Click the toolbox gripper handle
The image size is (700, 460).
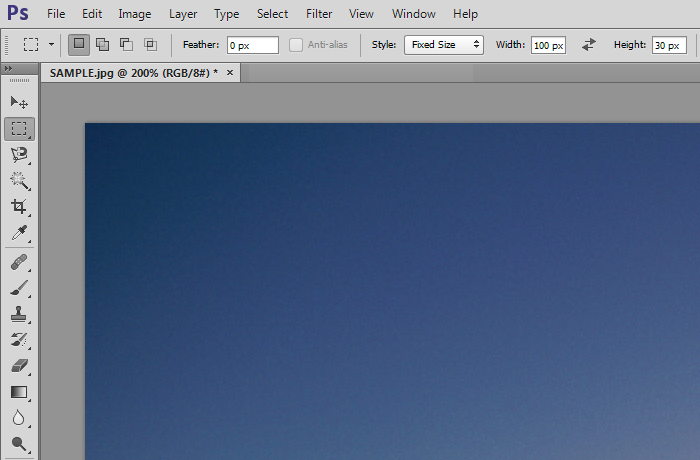[20, 80]
